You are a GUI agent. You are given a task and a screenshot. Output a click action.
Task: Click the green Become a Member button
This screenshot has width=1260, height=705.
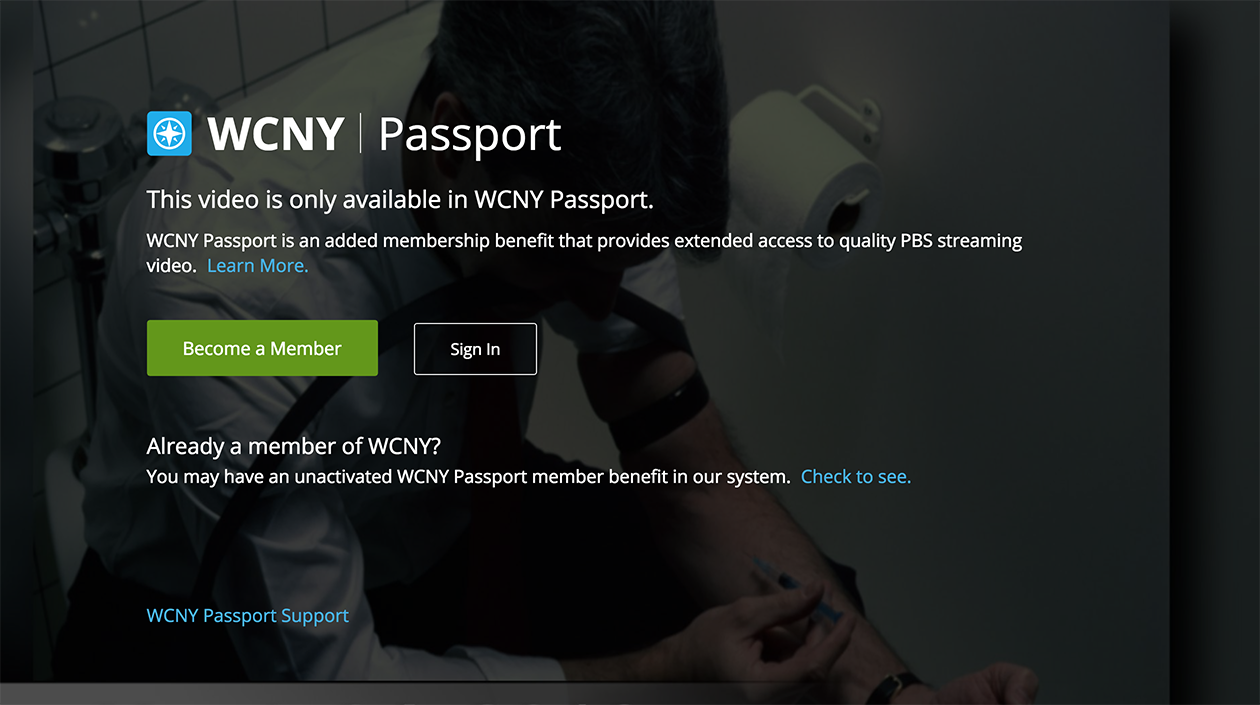[x=262, y=348]
